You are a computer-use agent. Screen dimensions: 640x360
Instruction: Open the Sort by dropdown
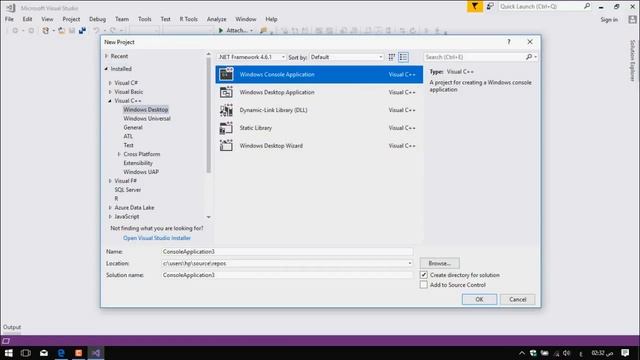pyautogui.click(x=346, y=57)
